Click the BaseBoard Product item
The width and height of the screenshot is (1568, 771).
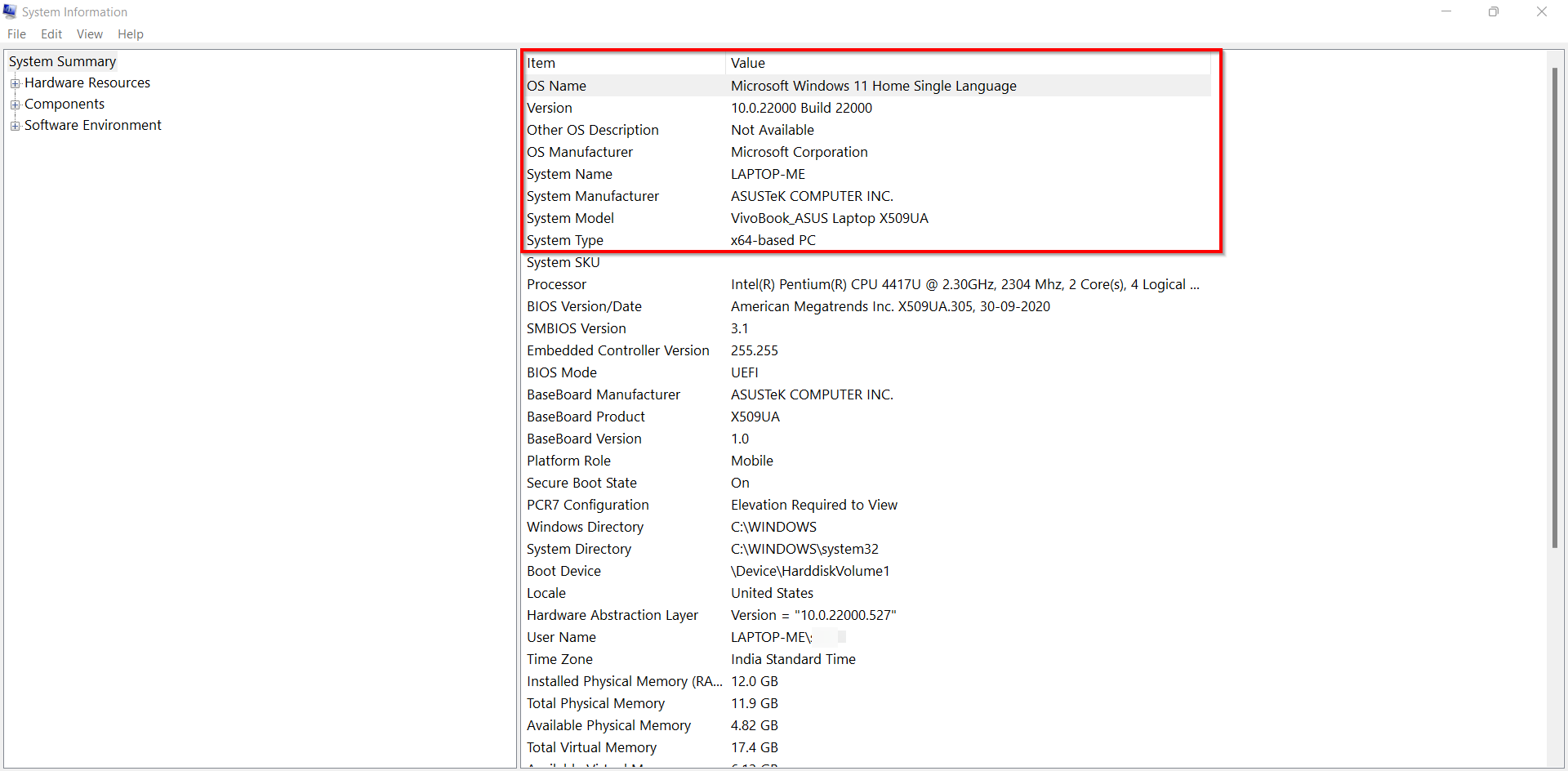pyautogui.click(x=586, y=417)
